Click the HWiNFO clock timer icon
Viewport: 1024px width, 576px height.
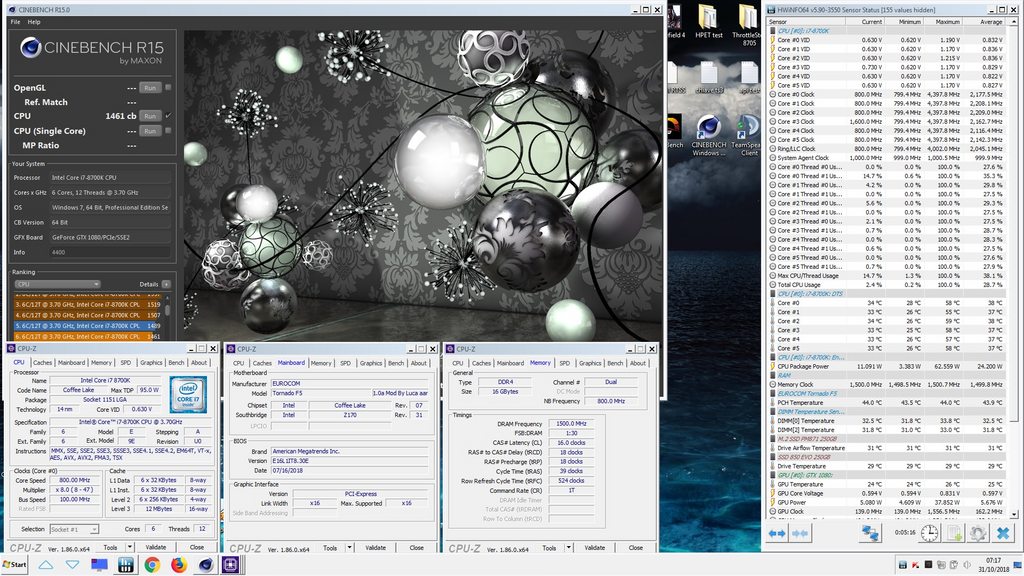click(x=931, y=534)
